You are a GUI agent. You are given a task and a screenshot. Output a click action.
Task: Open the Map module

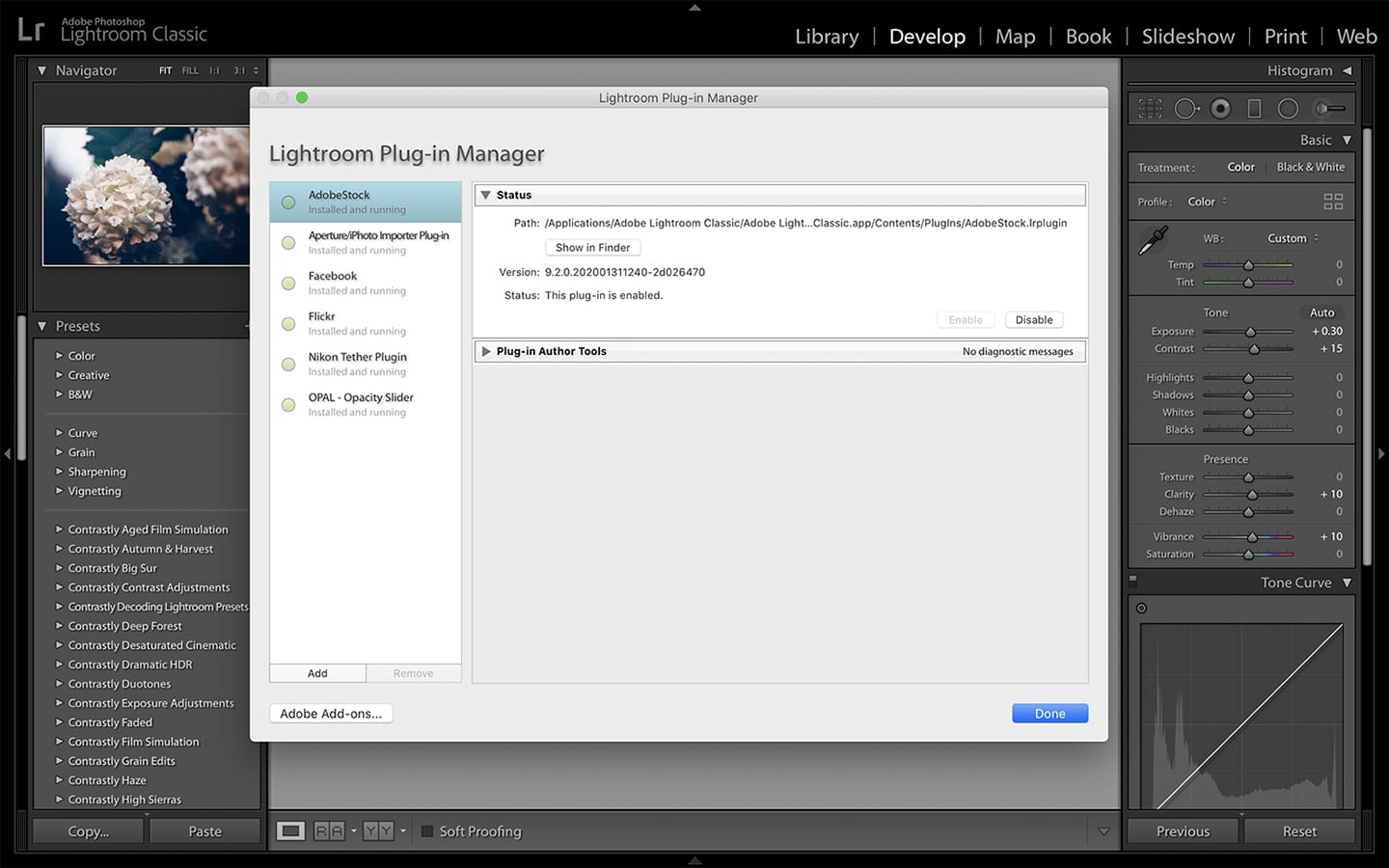(x=1015, y=37)
